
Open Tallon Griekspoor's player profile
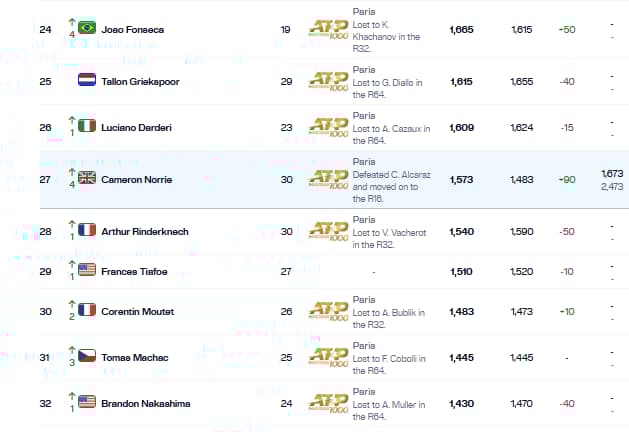140,81
